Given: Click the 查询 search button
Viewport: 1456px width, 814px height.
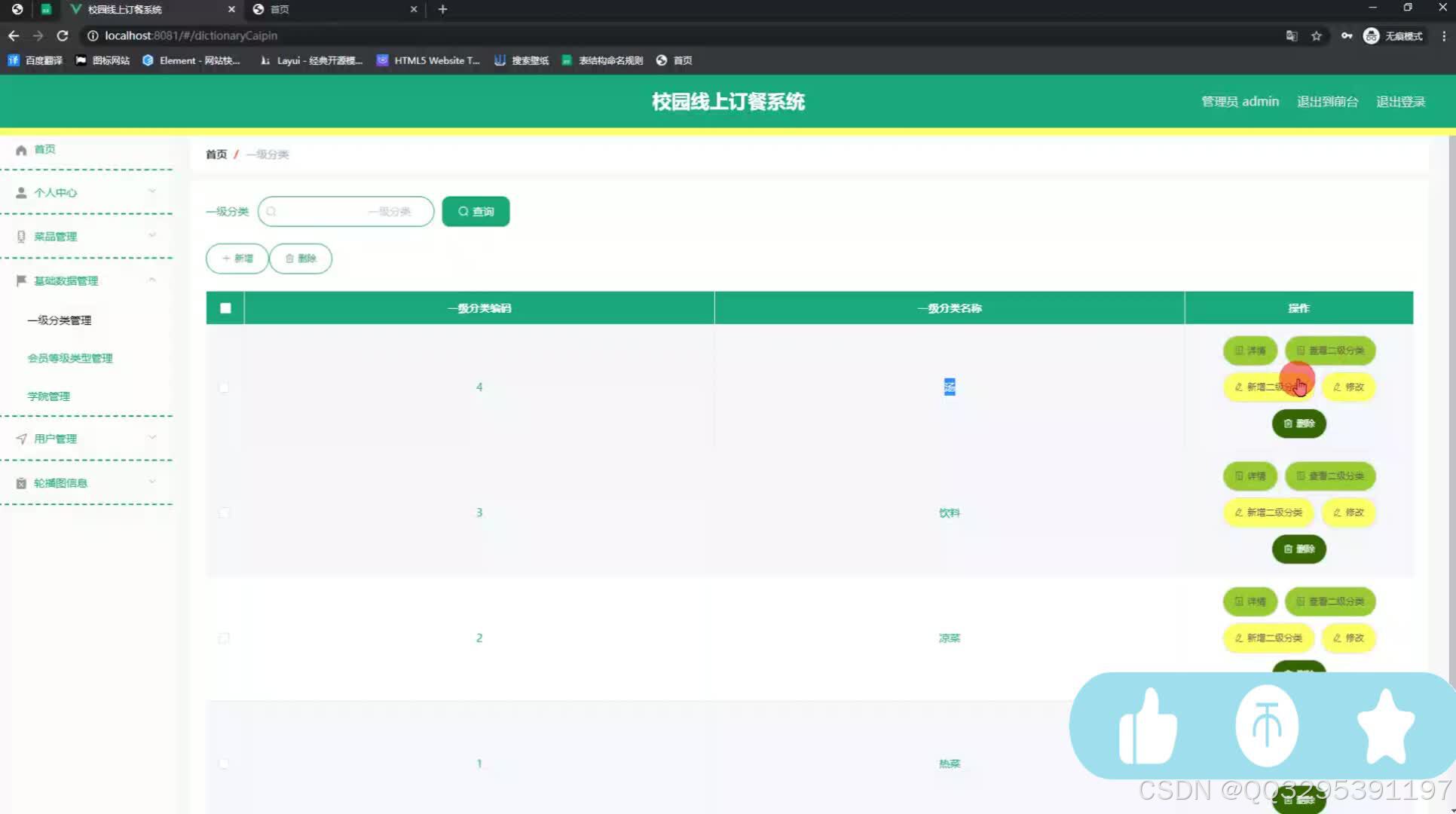Looking at the screenshot, I should coord(476,212).
